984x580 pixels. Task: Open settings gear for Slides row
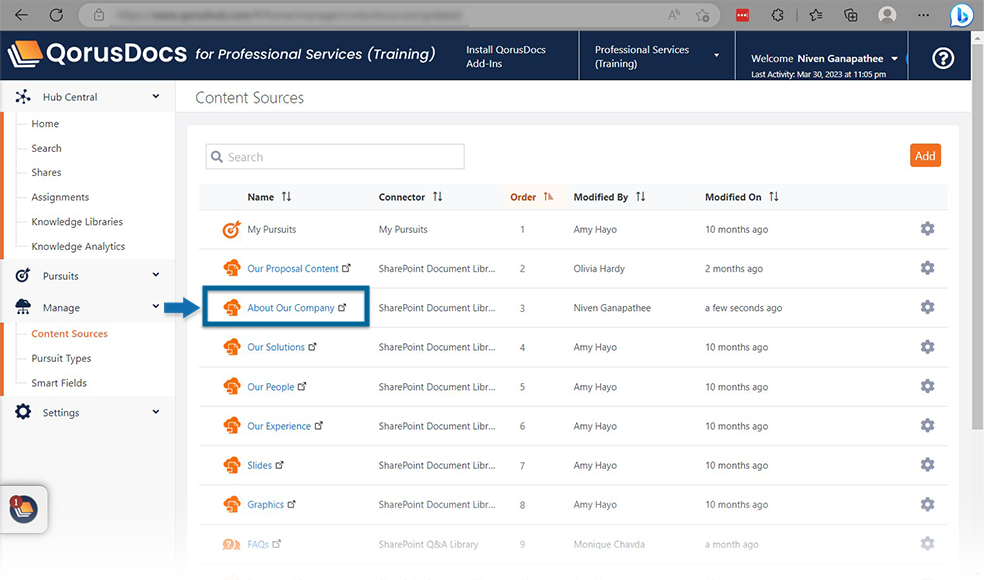tap(928, 465)
